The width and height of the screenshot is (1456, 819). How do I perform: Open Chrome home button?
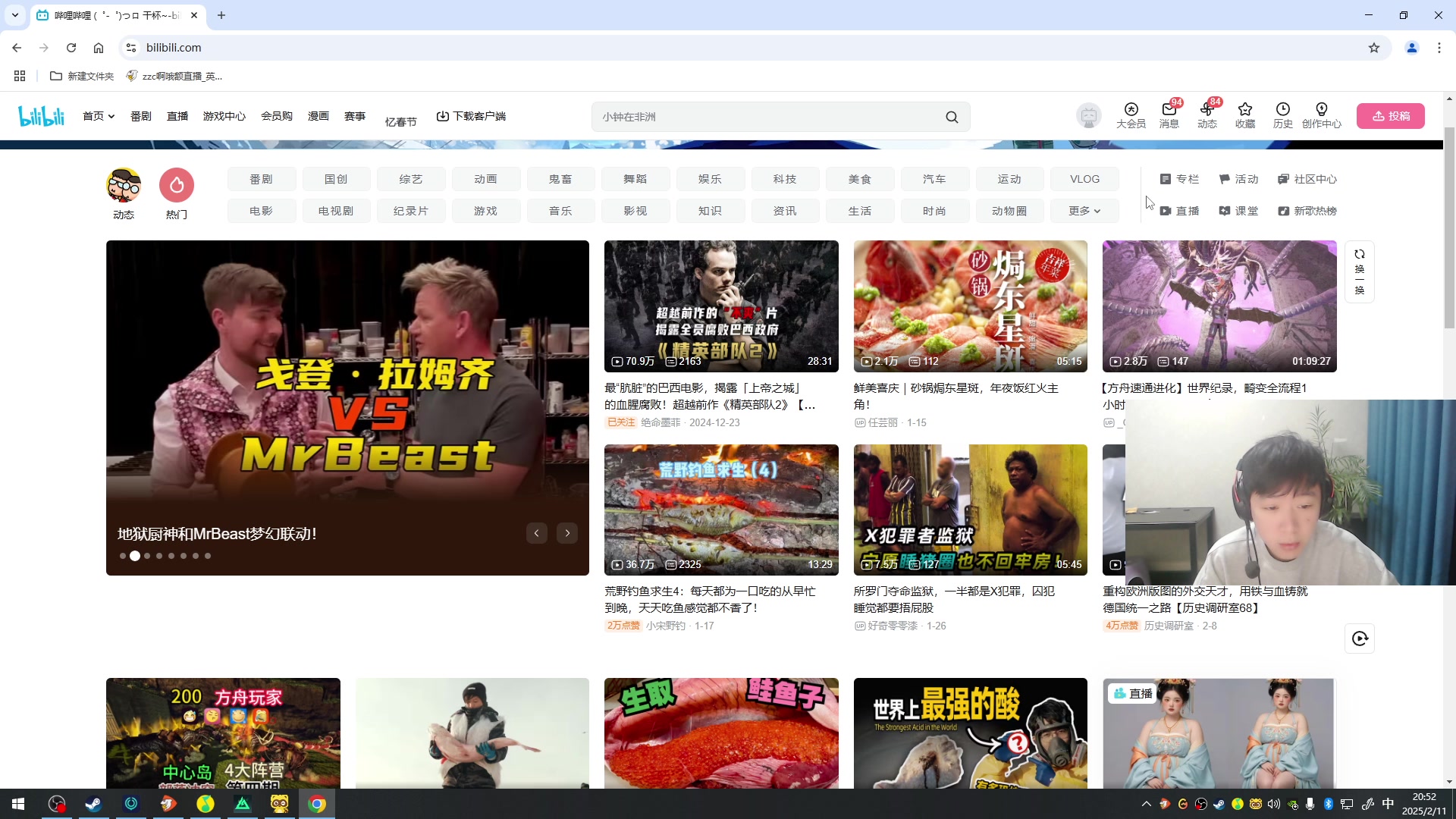click(99, 48)
